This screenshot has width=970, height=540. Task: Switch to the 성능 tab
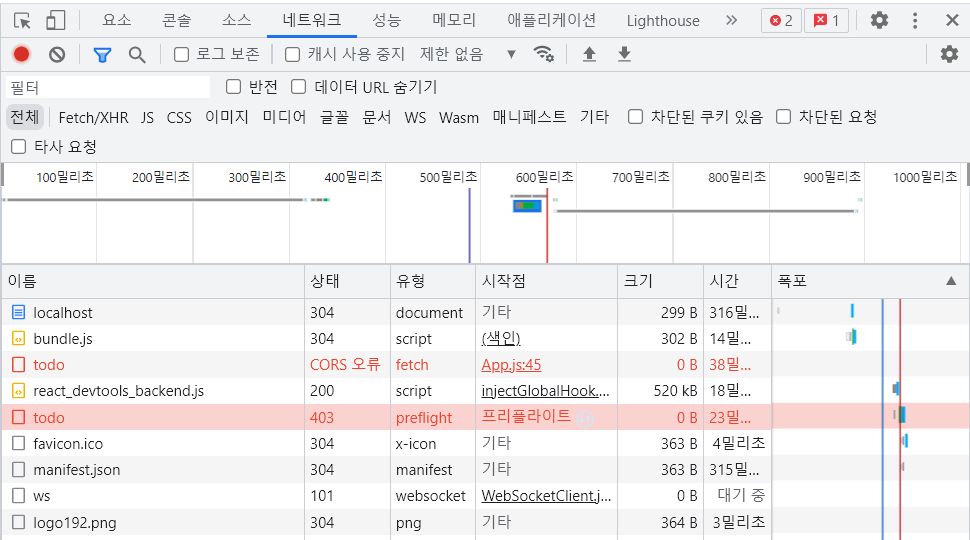click(x=387, y=20)
